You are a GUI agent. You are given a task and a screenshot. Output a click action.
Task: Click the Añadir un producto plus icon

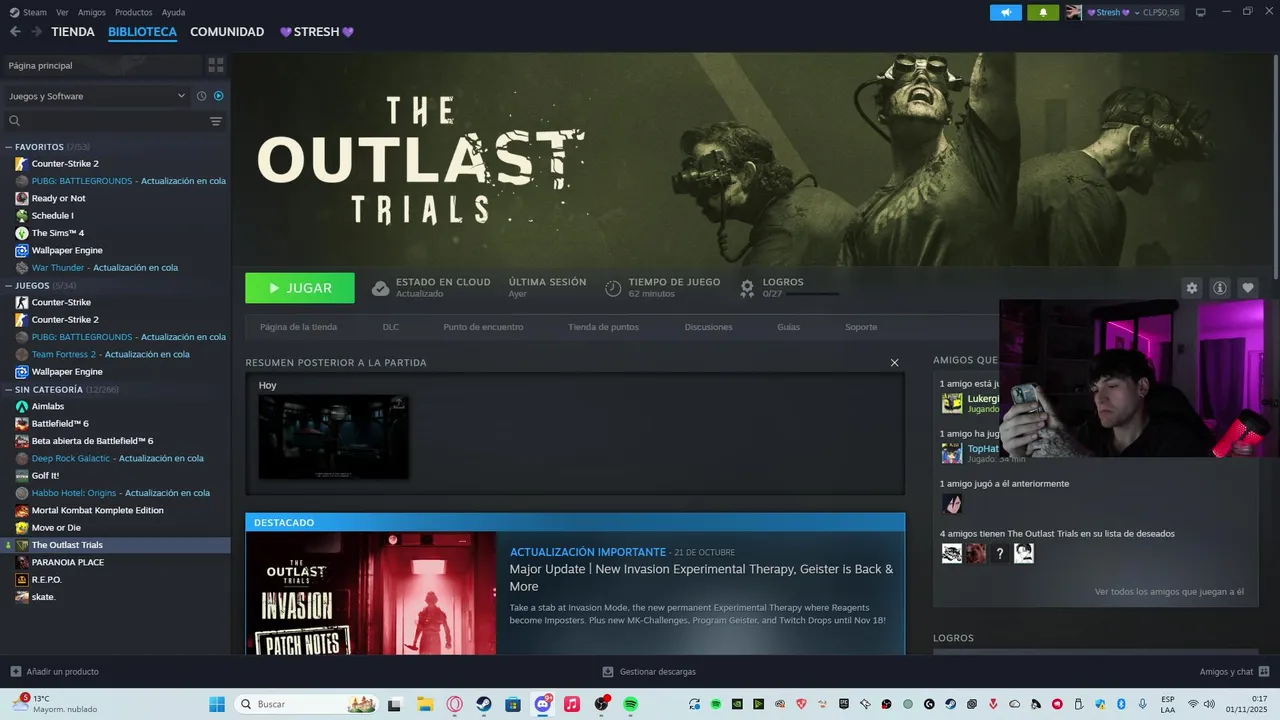tap(15, 672)
